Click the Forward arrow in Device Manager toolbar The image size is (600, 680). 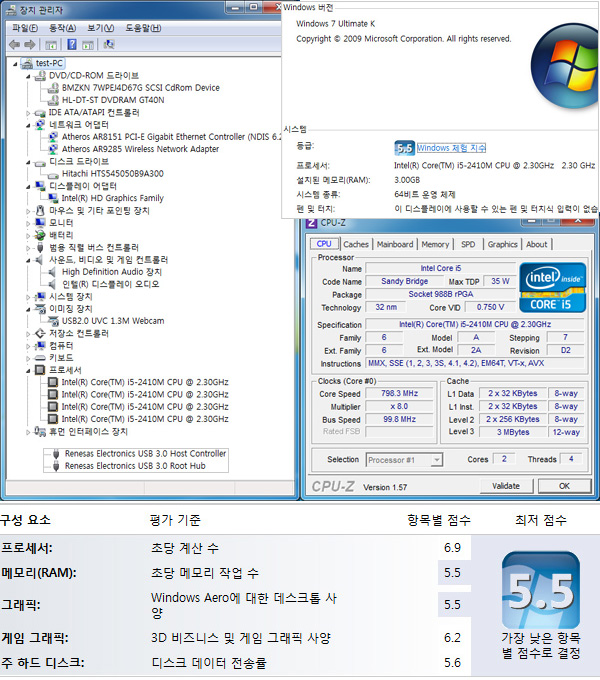coord(30,44)
